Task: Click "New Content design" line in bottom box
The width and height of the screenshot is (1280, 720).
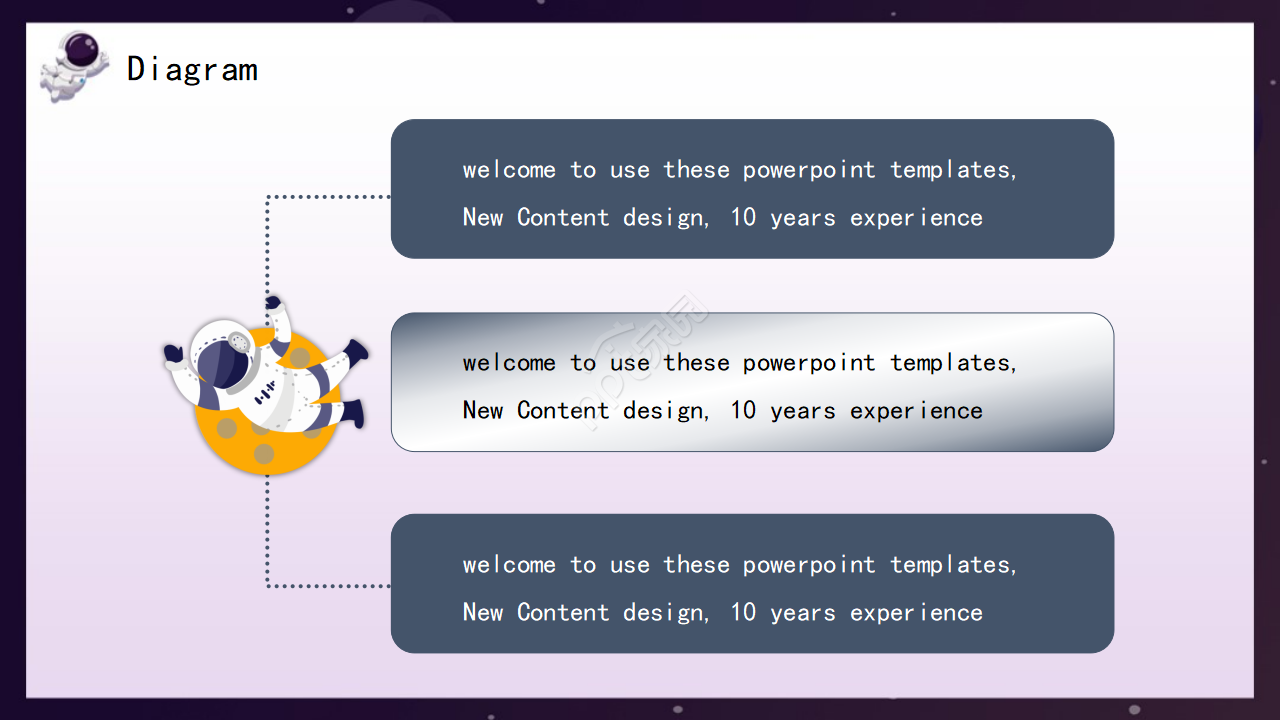Action: coord(722,613)
